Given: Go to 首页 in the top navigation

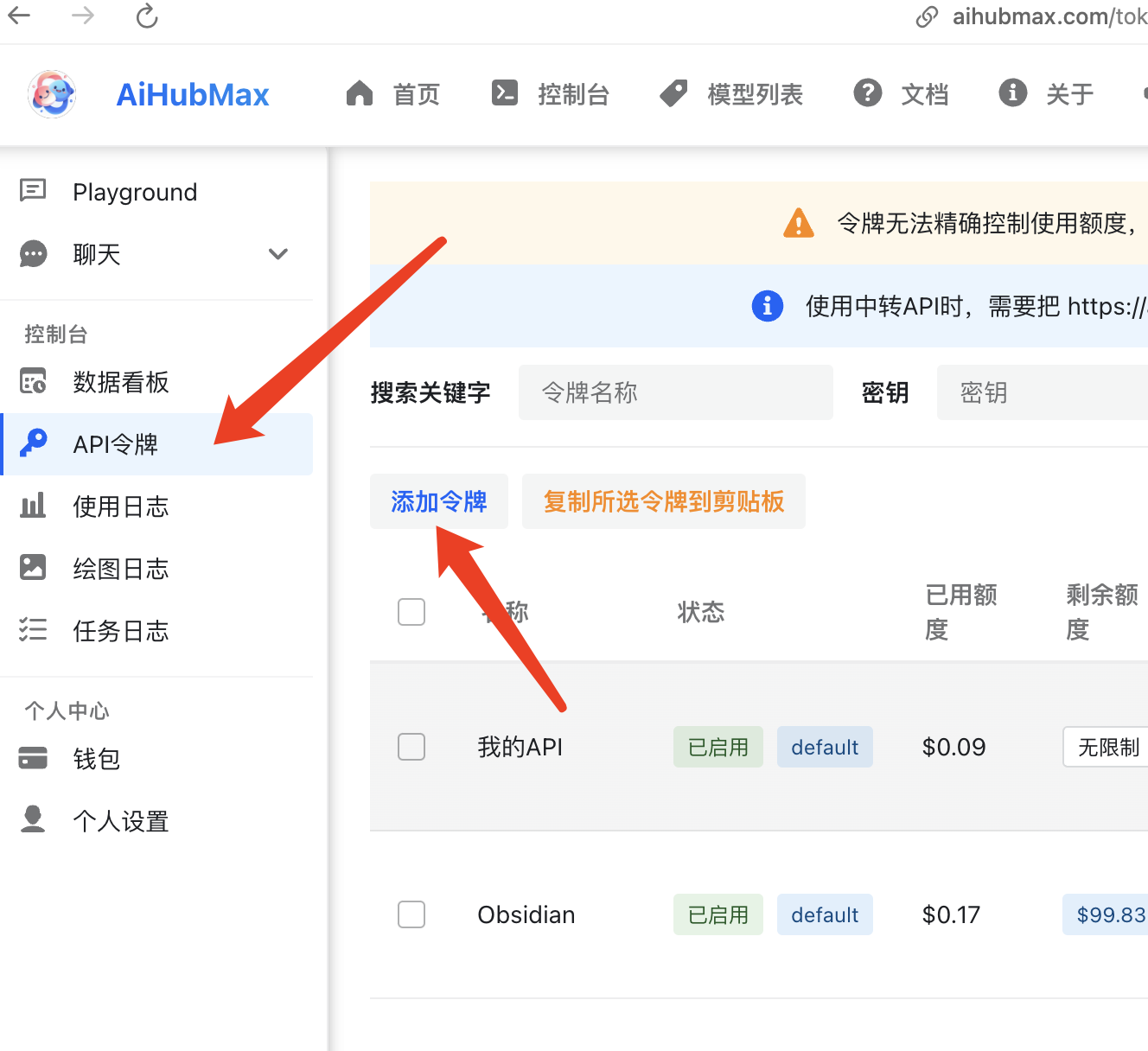Looking at the screenshot, I should point(393,94).
